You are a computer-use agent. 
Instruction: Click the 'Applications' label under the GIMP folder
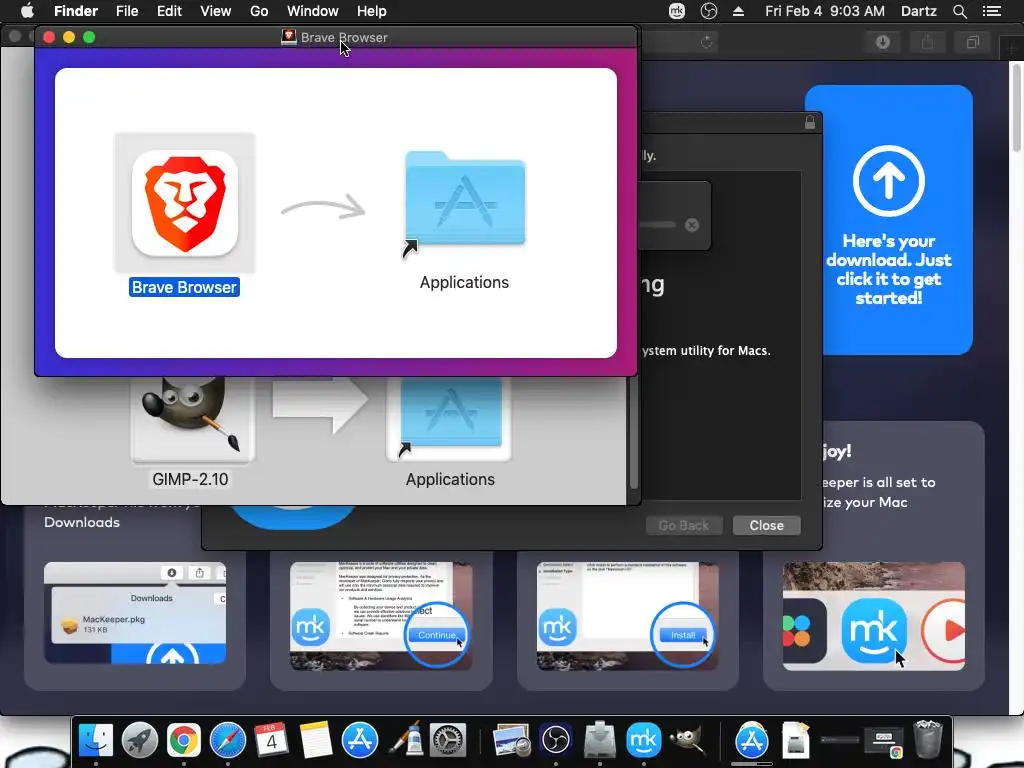click(x=450, y=479)
